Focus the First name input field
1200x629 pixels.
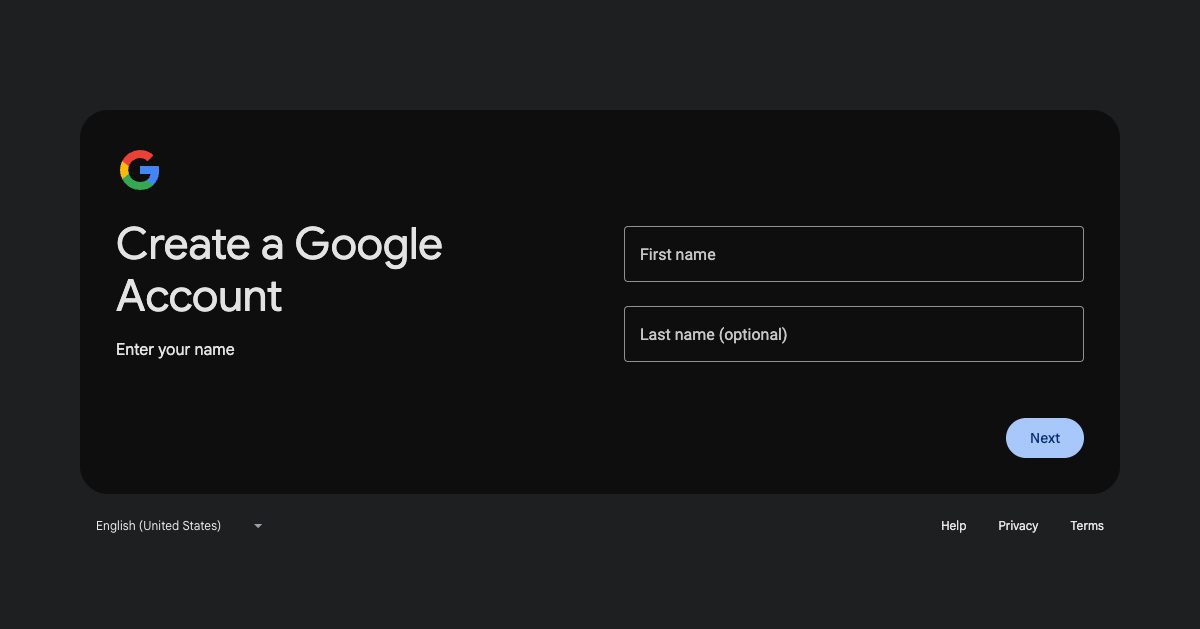coord(854,254)
